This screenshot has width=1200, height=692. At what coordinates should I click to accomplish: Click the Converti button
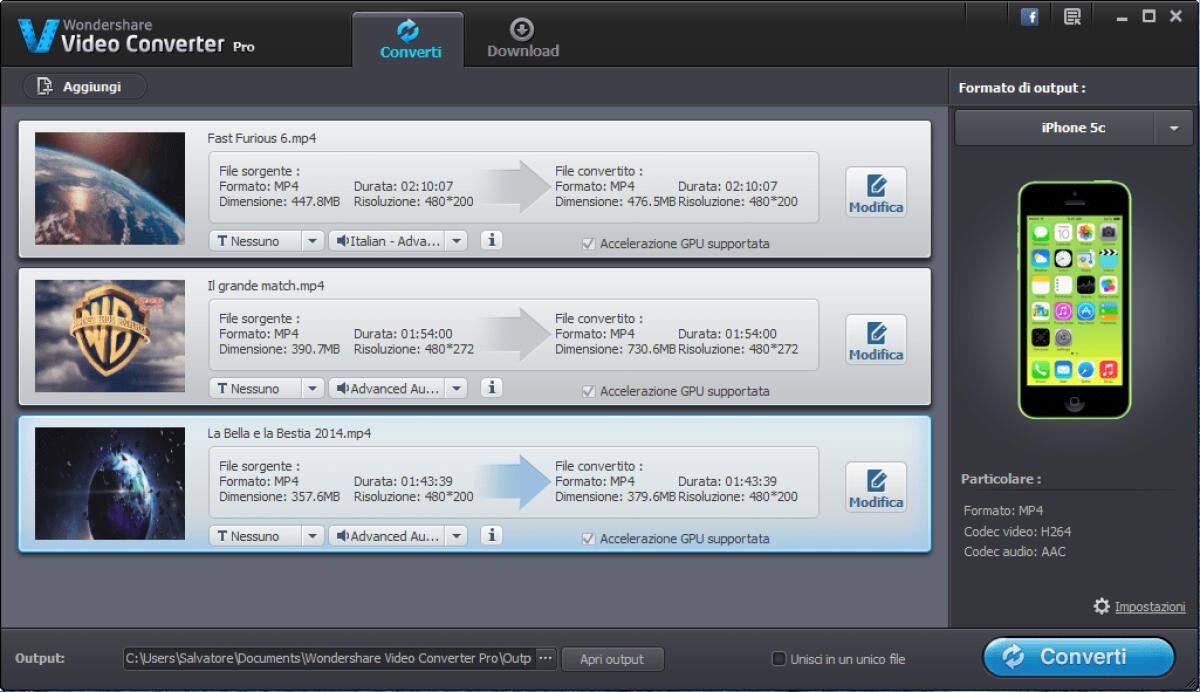1079,657
